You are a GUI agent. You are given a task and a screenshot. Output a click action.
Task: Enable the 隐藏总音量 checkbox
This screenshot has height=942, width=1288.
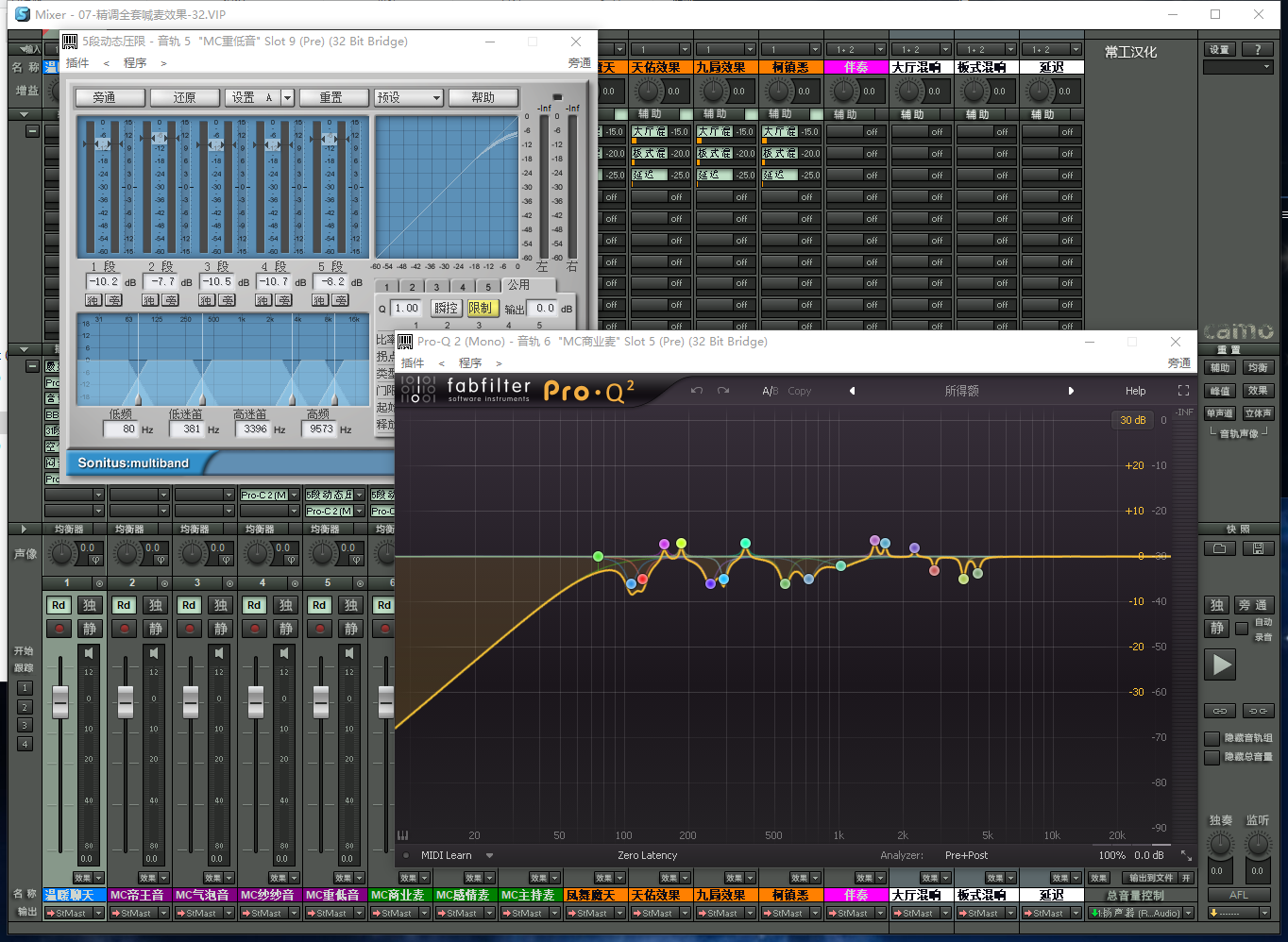1212,757
